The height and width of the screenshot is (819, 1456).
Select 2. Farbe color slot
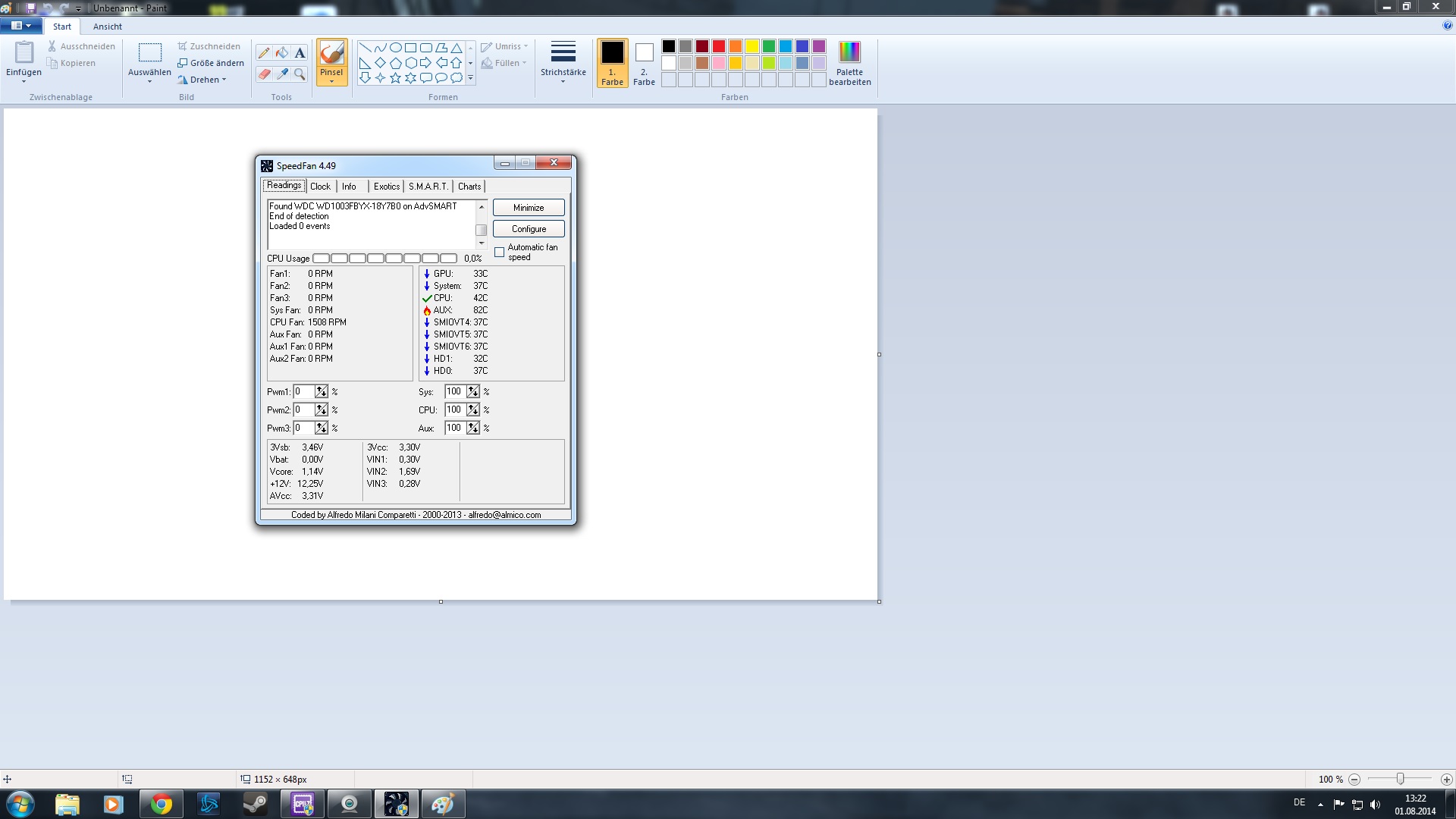point(644,63)
